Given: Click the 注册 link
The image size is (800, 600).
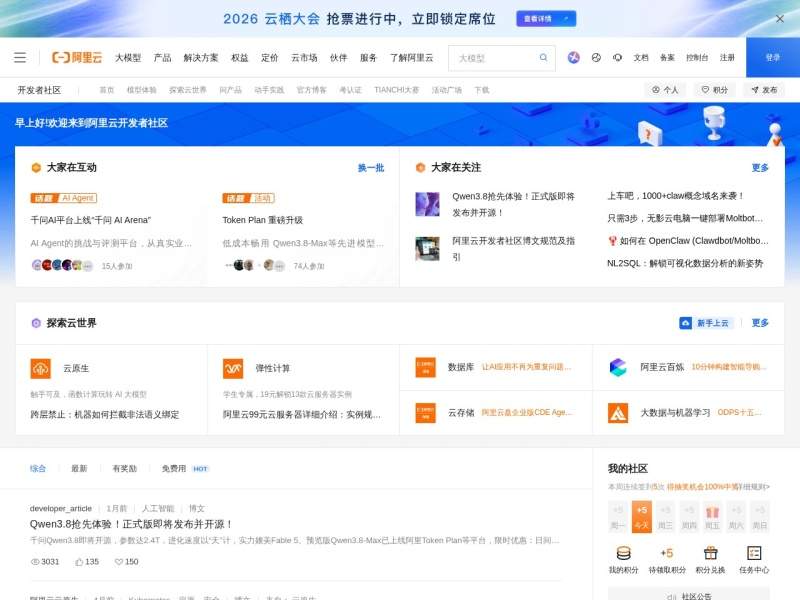Looking at the screenshot, I should click(727, 58).
